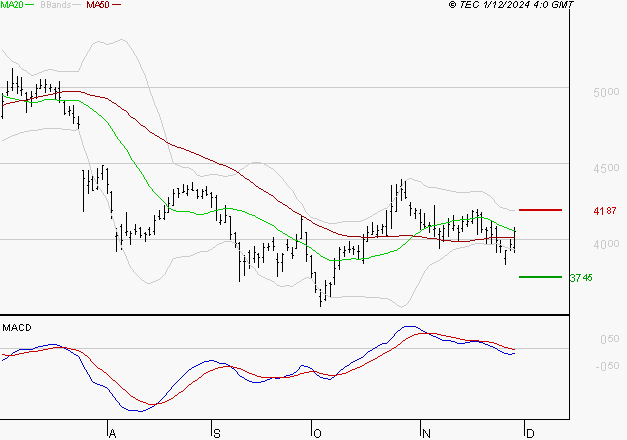Click the A month marker on time axis
627x440 pixels.
pyautogui.click(x=112, y=434)
